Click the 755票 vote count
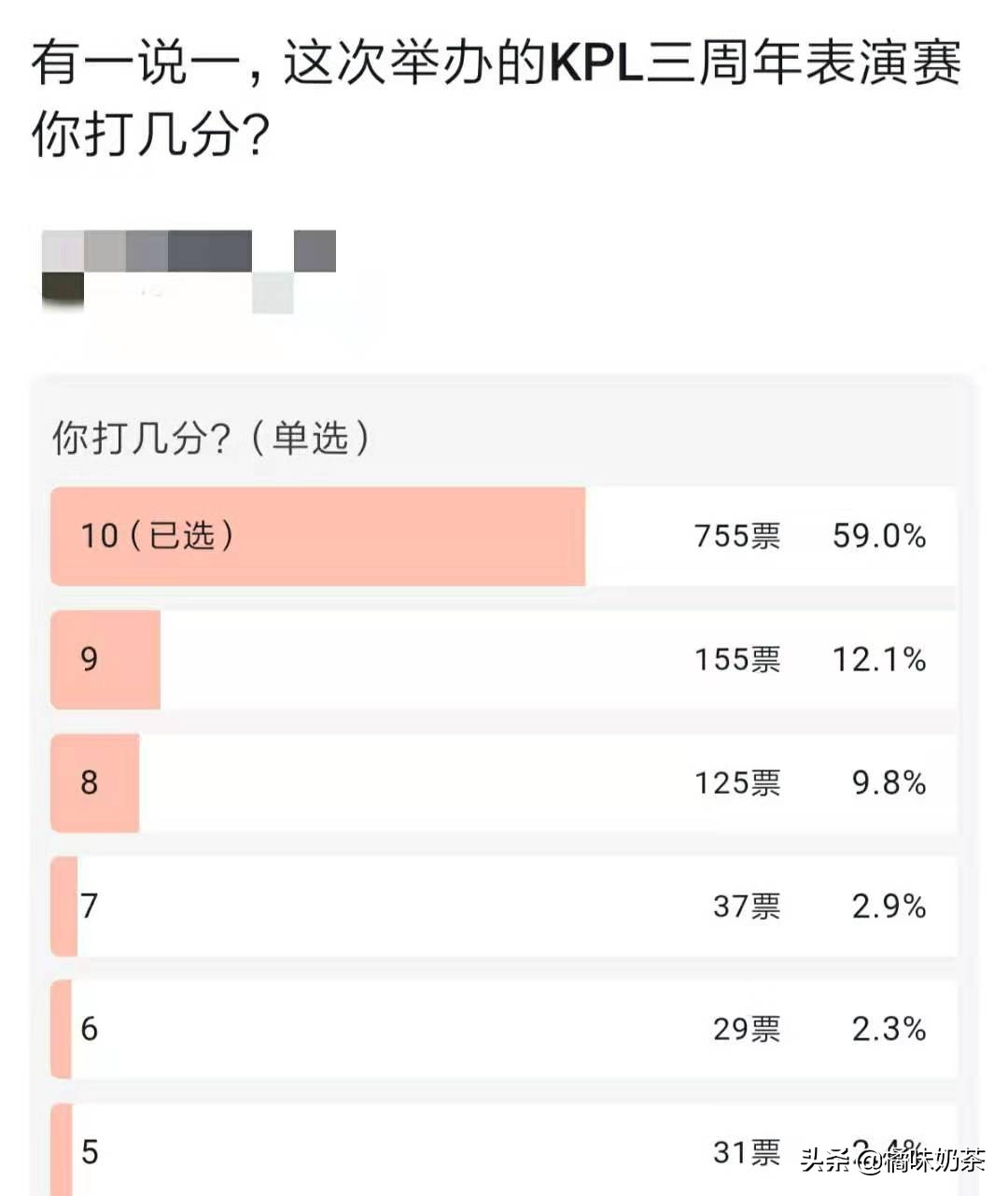 click(737, 536)
